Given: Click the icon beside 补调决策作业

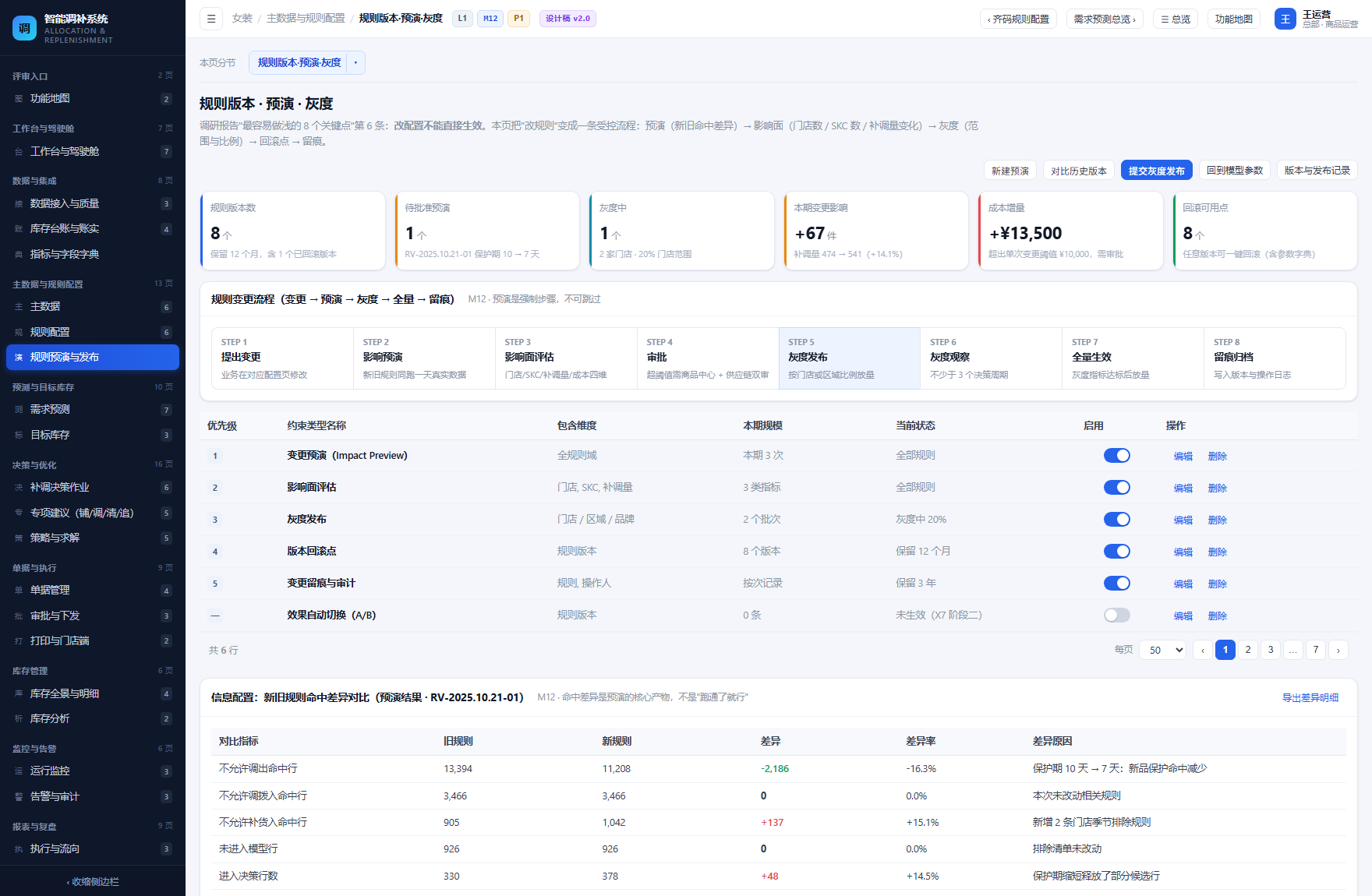Looking at the screenshot, I should 19,488.
